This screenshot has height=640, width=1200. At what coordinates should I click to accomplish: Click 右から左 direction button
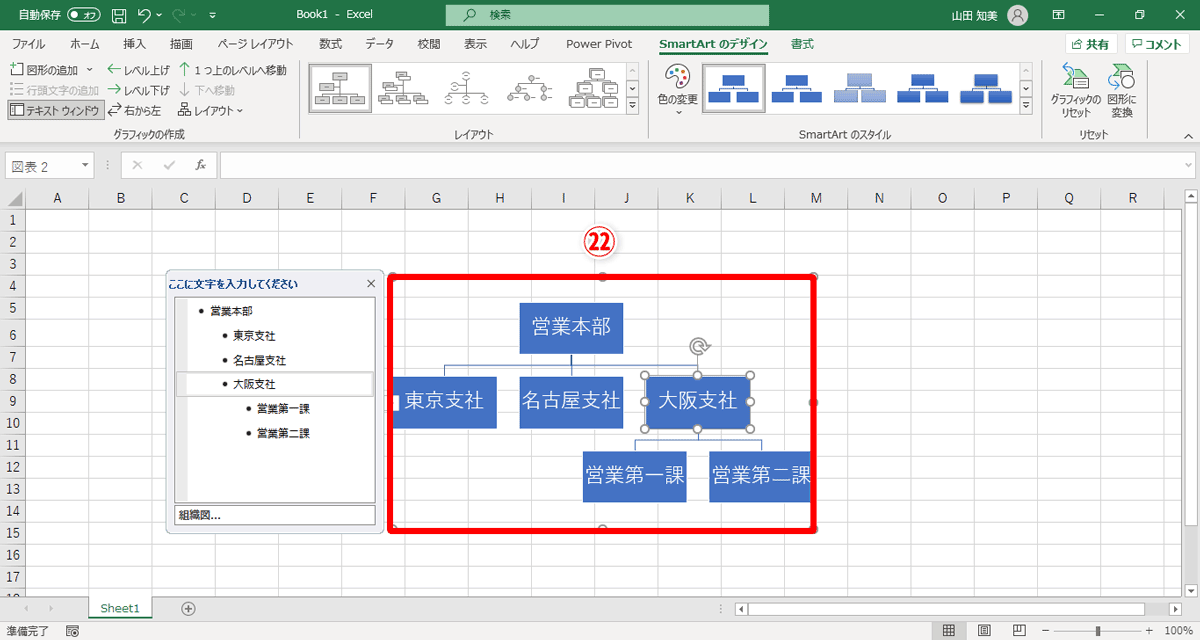[x=134, y=110]
